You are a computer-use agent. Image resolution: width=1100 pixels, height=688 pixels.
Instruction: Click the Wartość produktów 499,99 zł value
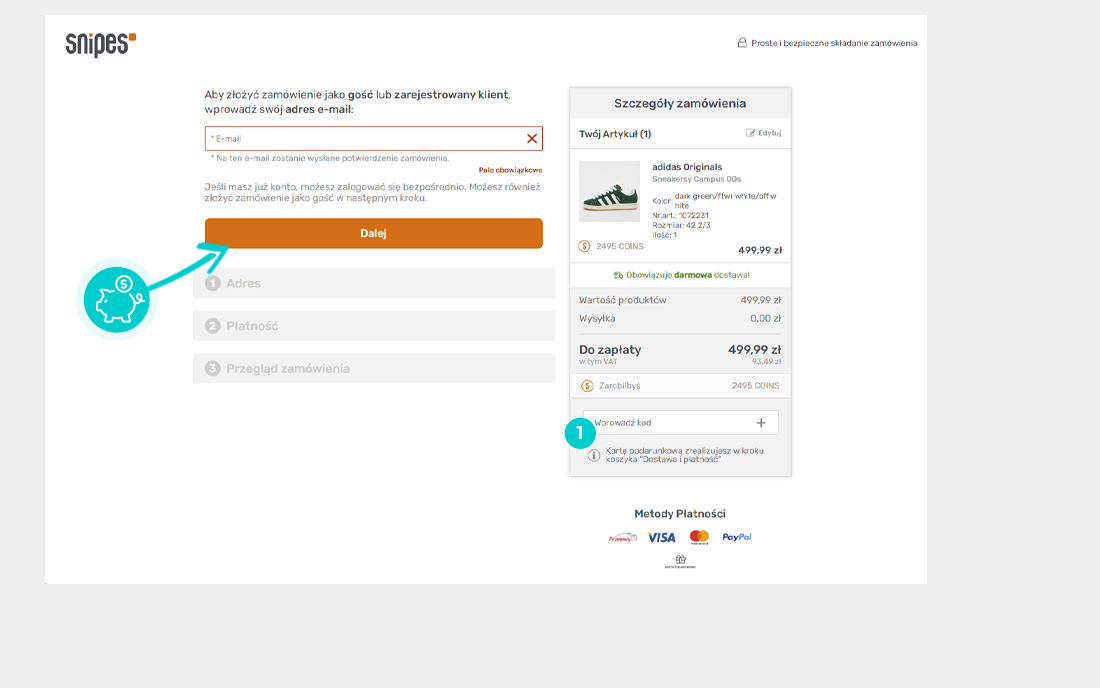[x=760, y=300]
